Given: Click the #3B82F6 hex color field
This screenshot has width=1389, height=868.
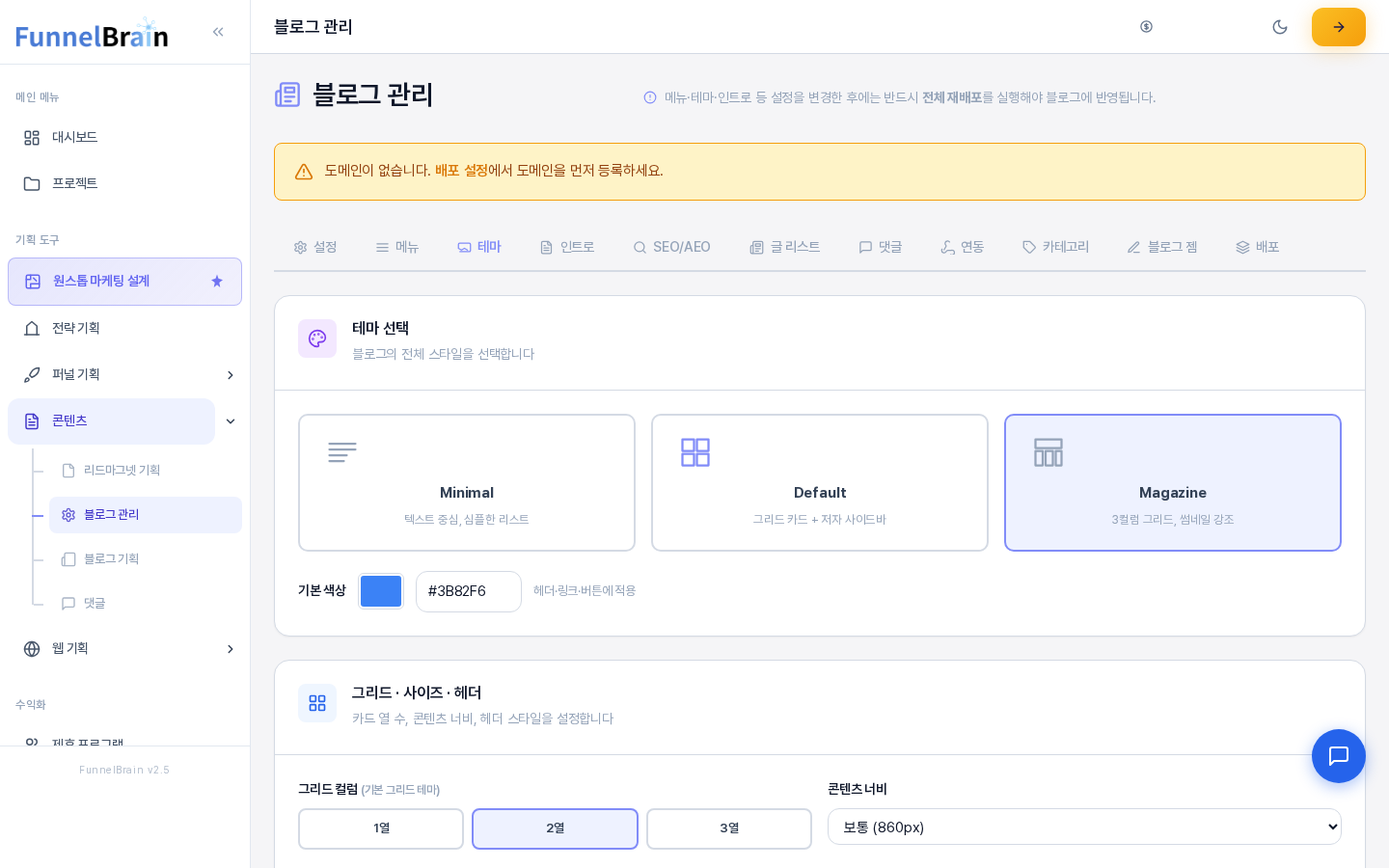Looking at the screenshot, I should pos(469,591).
